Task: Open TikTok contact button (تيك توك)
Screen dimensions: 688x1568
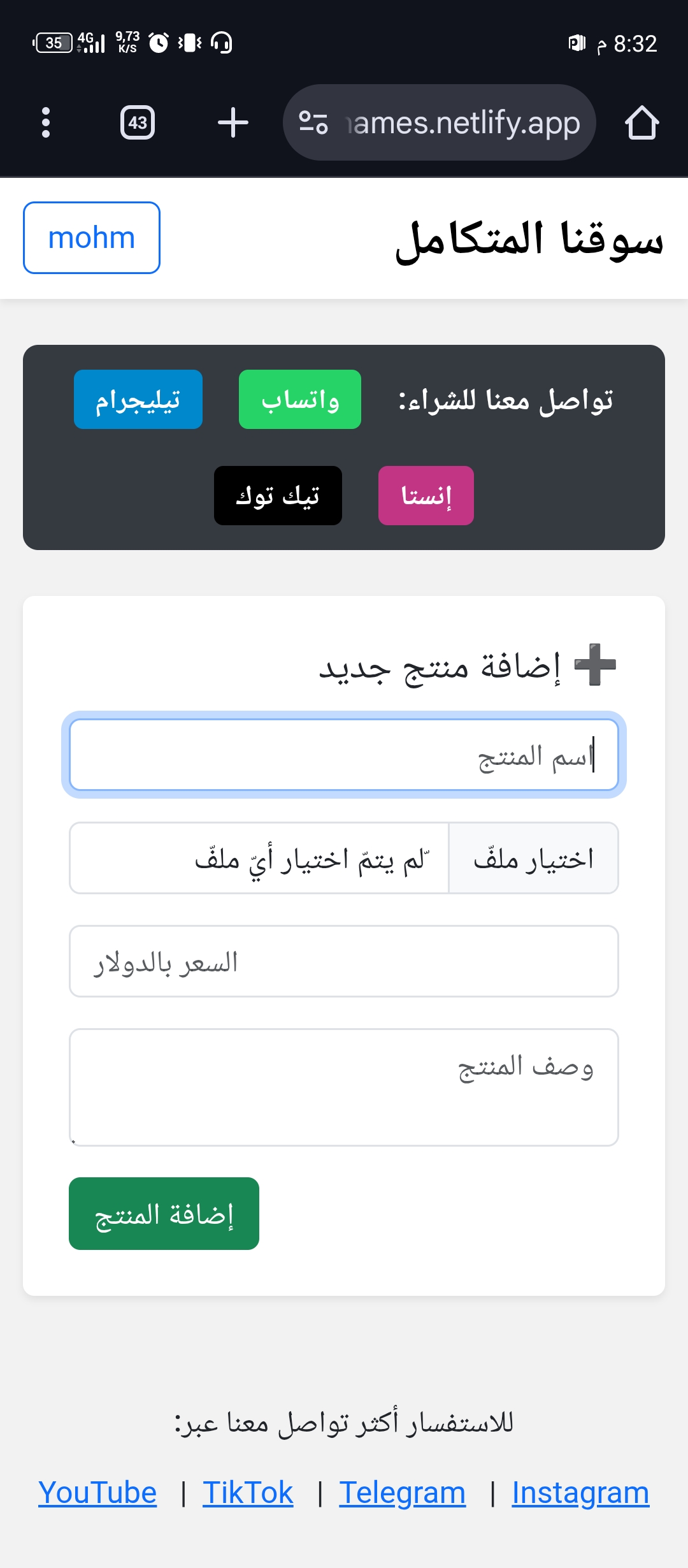Action: click(x=278, y=496)
